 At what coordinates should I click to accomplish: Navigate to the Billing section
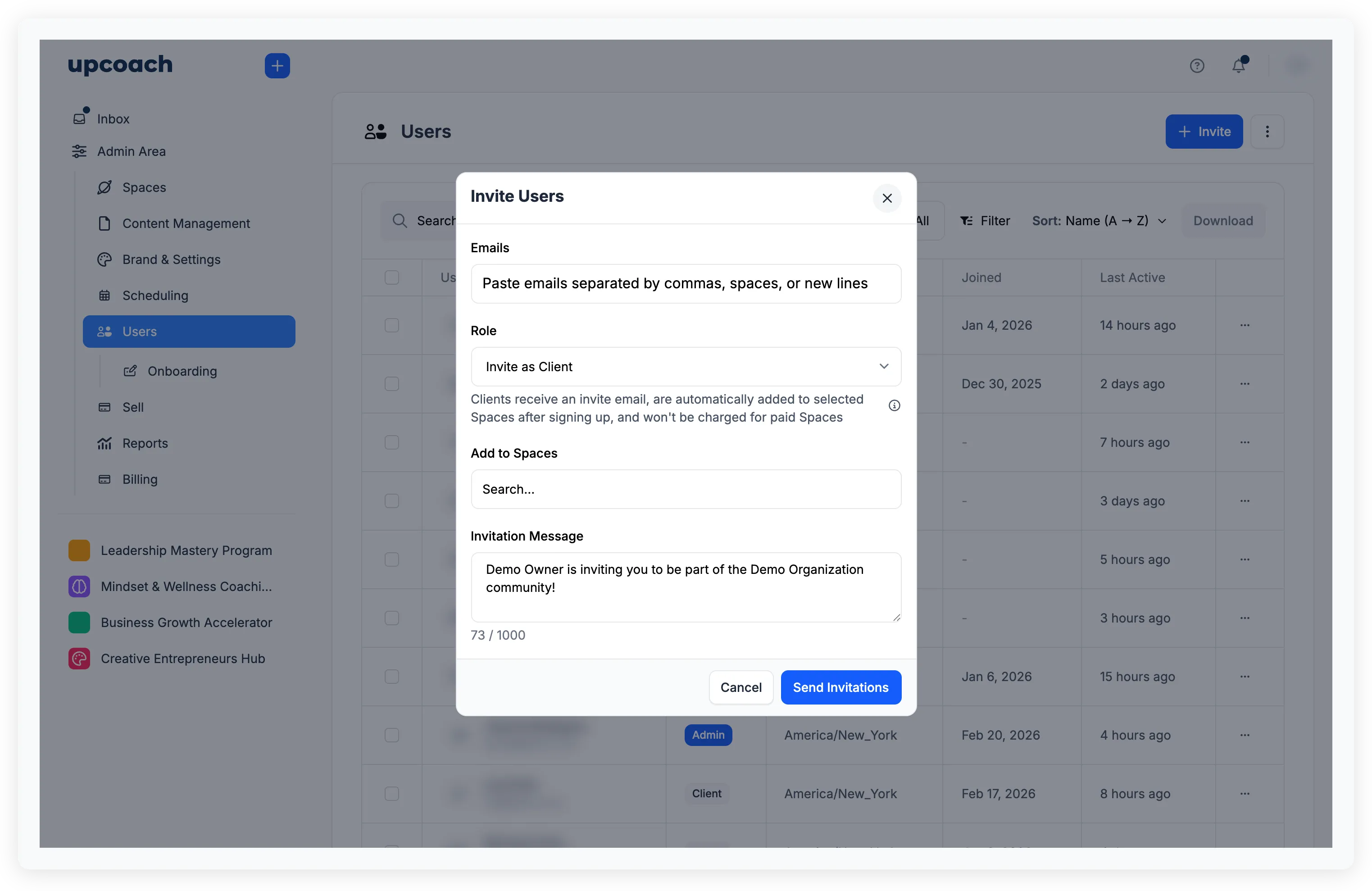coord(140,479)
